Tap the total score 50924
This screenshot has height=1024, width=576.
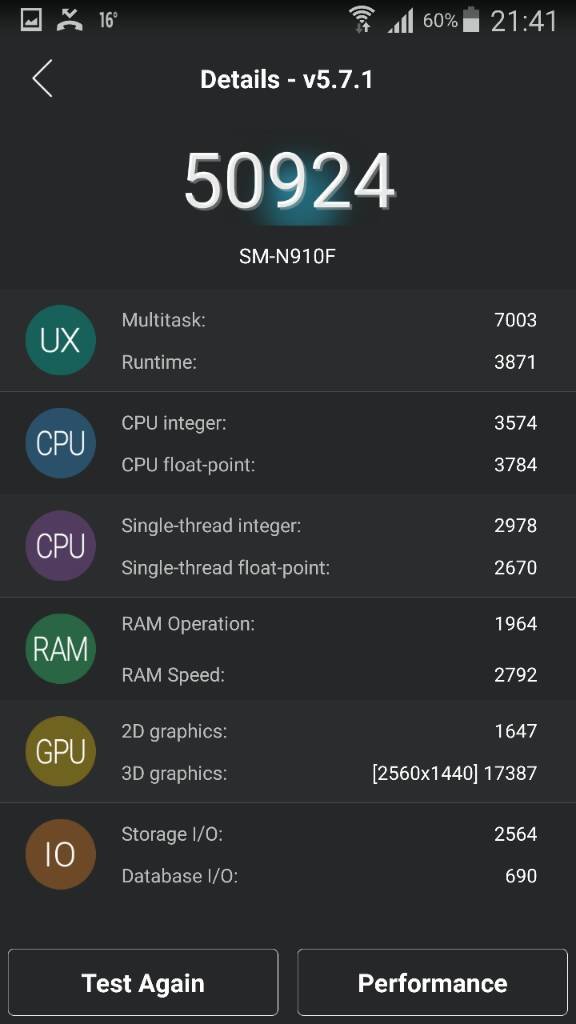point(289,182)
